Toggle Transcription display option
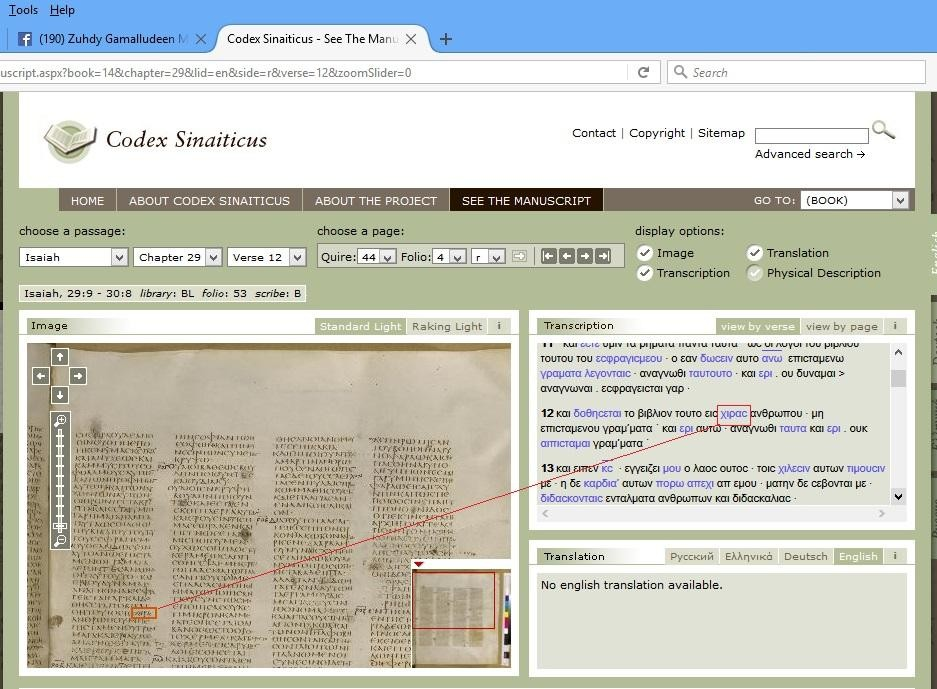This screenshot has width=937, height=689. pyautogui.click(x=644, y=273)
